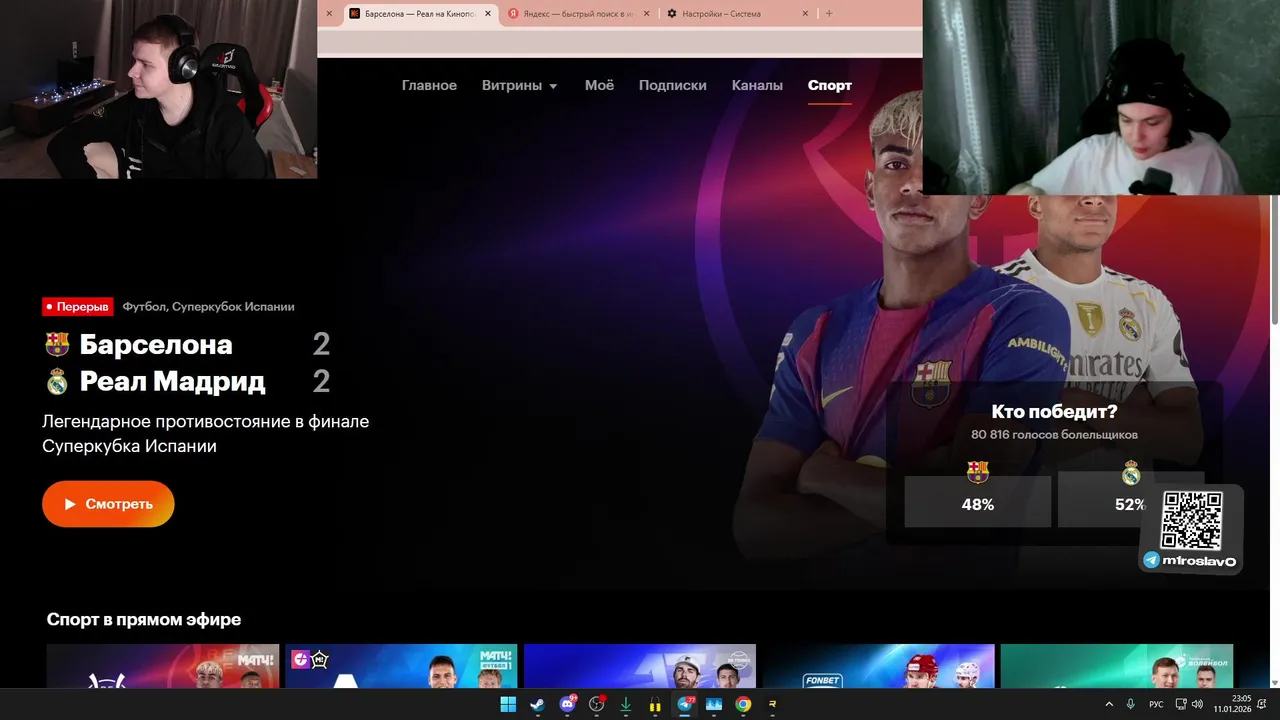This screenshot has width=1280, height=720.
Task: Open the network tray icon
Action: click(x=1181, y=704)
